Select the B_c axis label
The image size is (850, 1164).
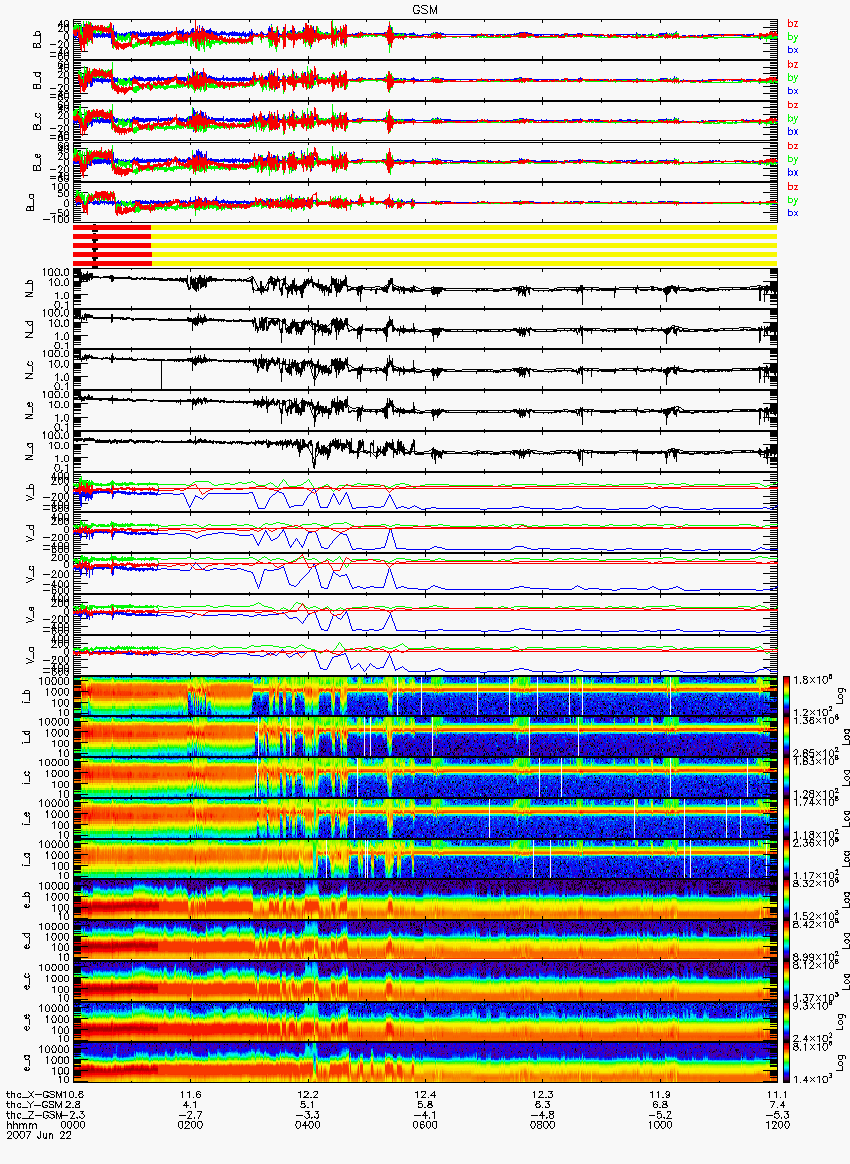click(36, 122)
